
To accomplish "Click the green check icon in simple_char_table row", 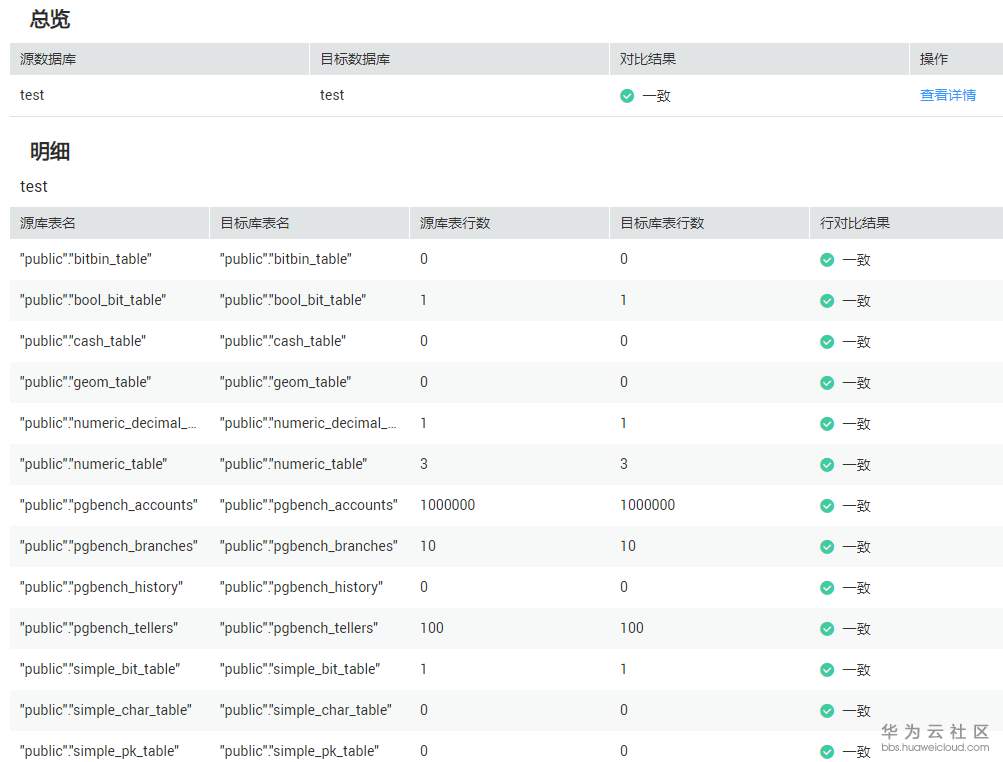I will click(x=827, y=710).
